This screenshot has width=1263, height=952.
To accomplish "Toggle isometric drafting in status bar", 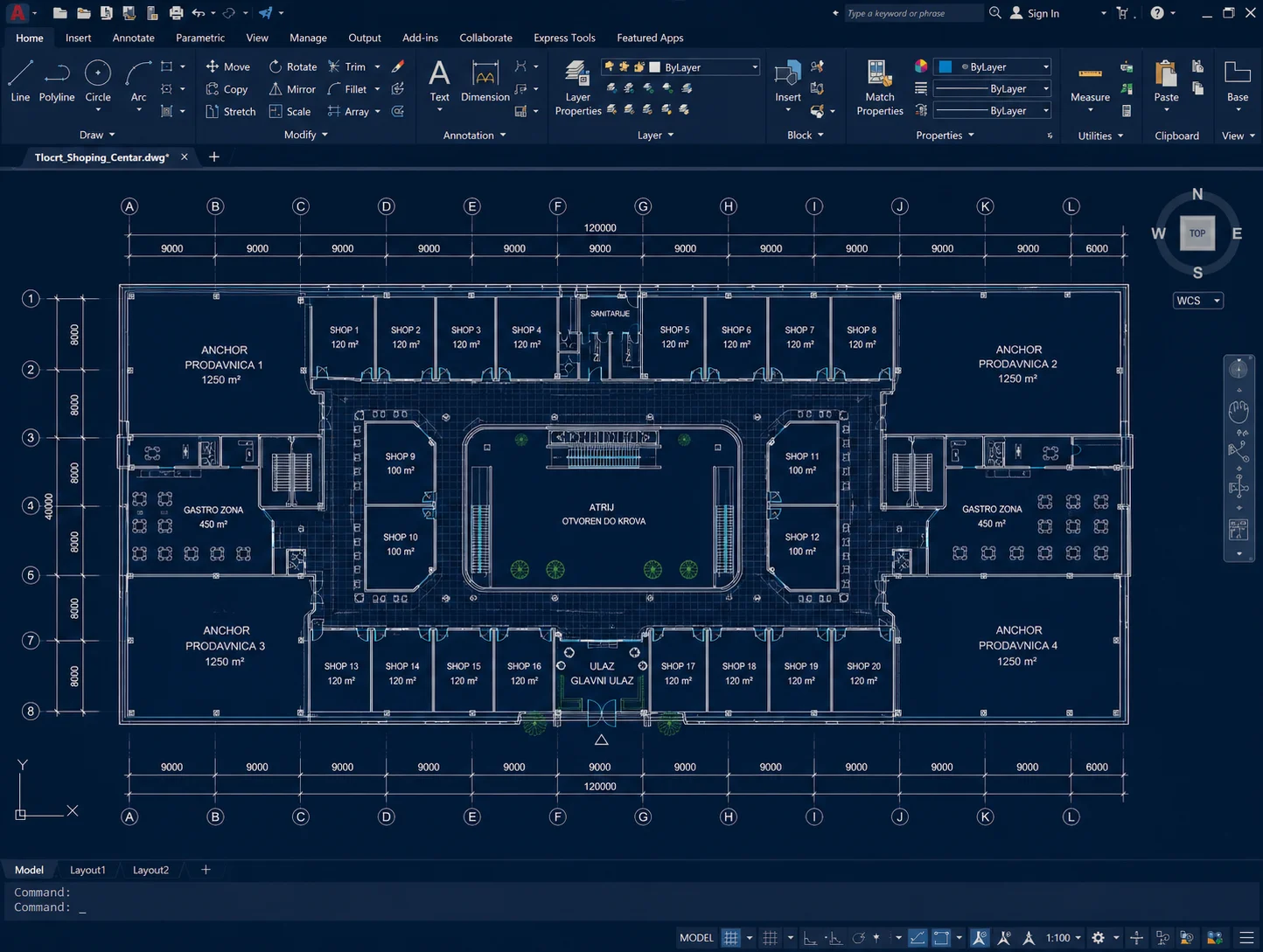I will pos(876,938).
